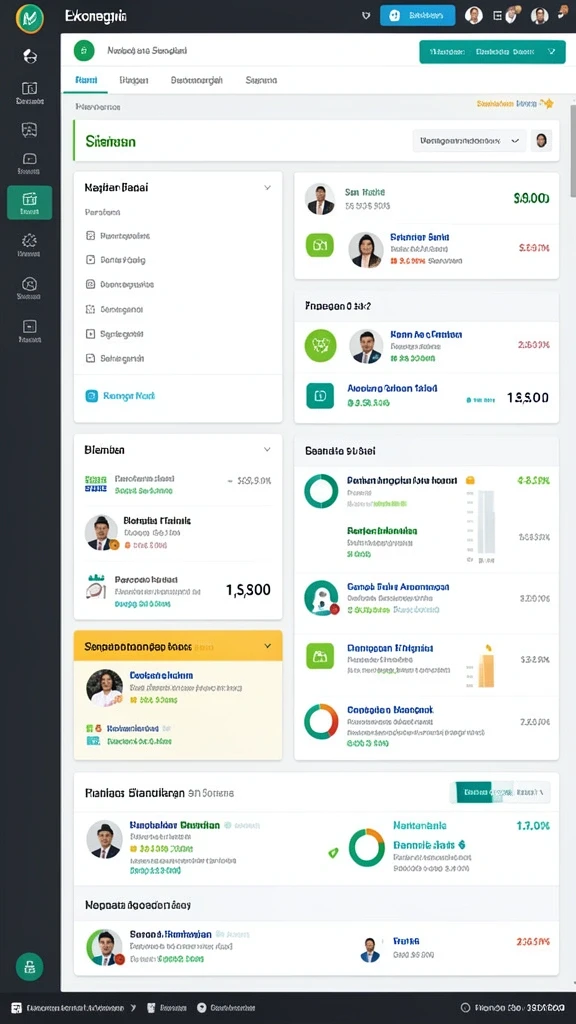Open the dropdown next to the Sisimuan heading
Screen dimensions: 576x1024
pos(470,140)
